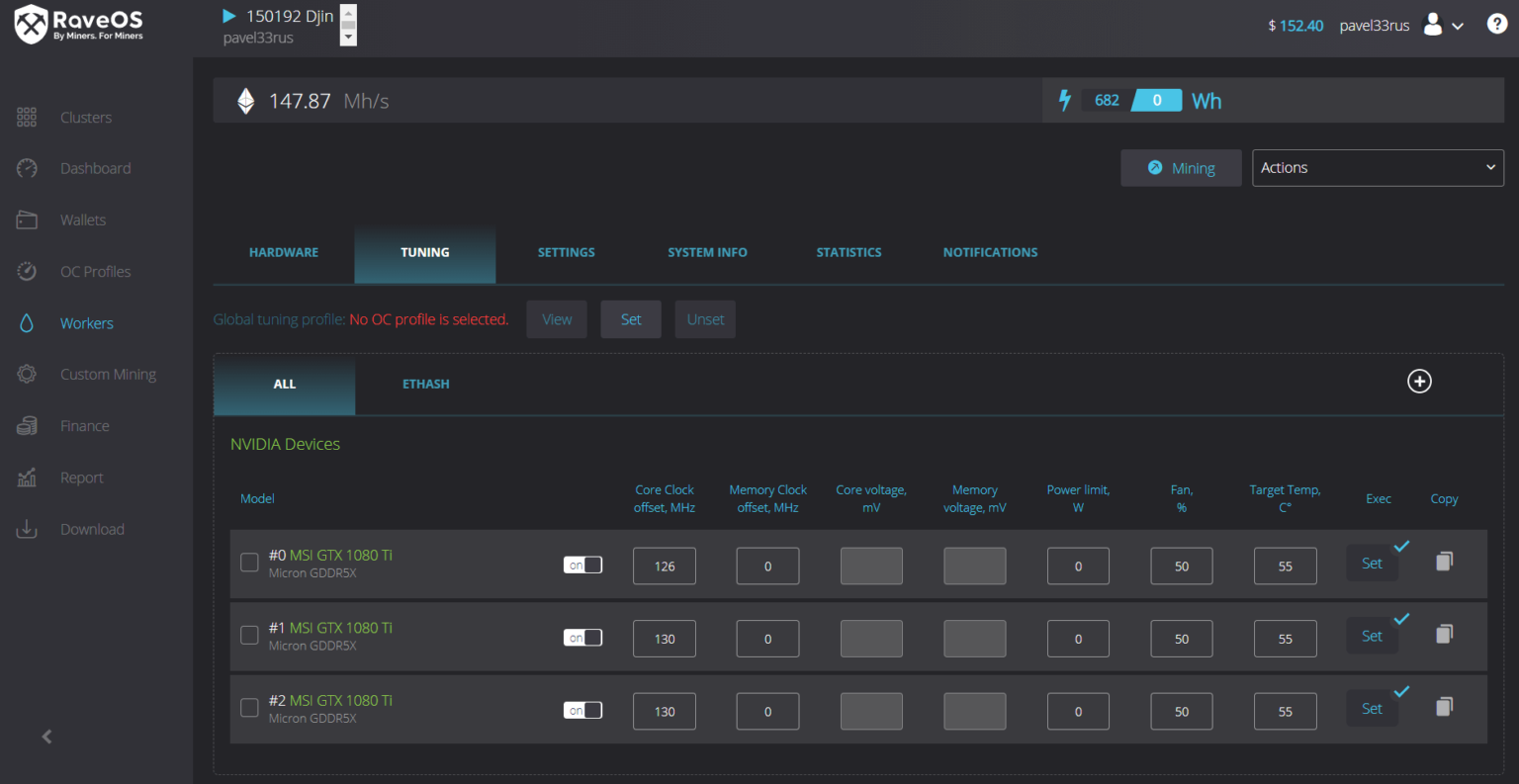Copy settings of GPU #1
This screenshot has height=784, width=1519.
click(x=1444, y=634)
